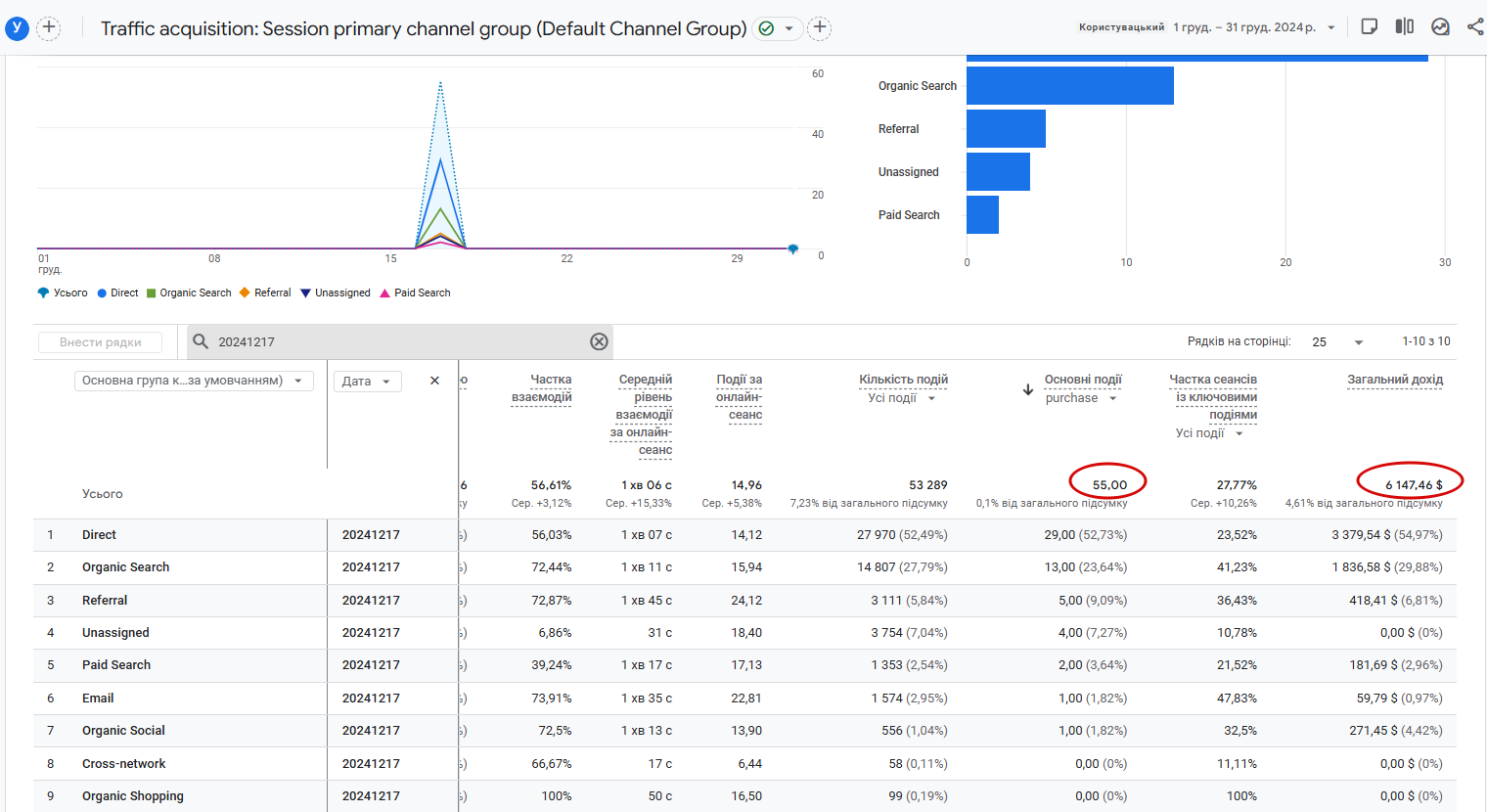Open rows per page dropdown

(x=1337, y=341)
